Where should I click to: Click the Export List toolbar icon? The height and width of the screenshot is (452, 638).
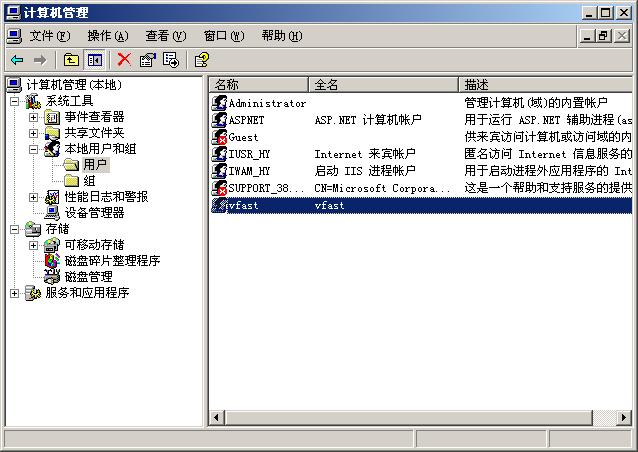click(171, 60)
